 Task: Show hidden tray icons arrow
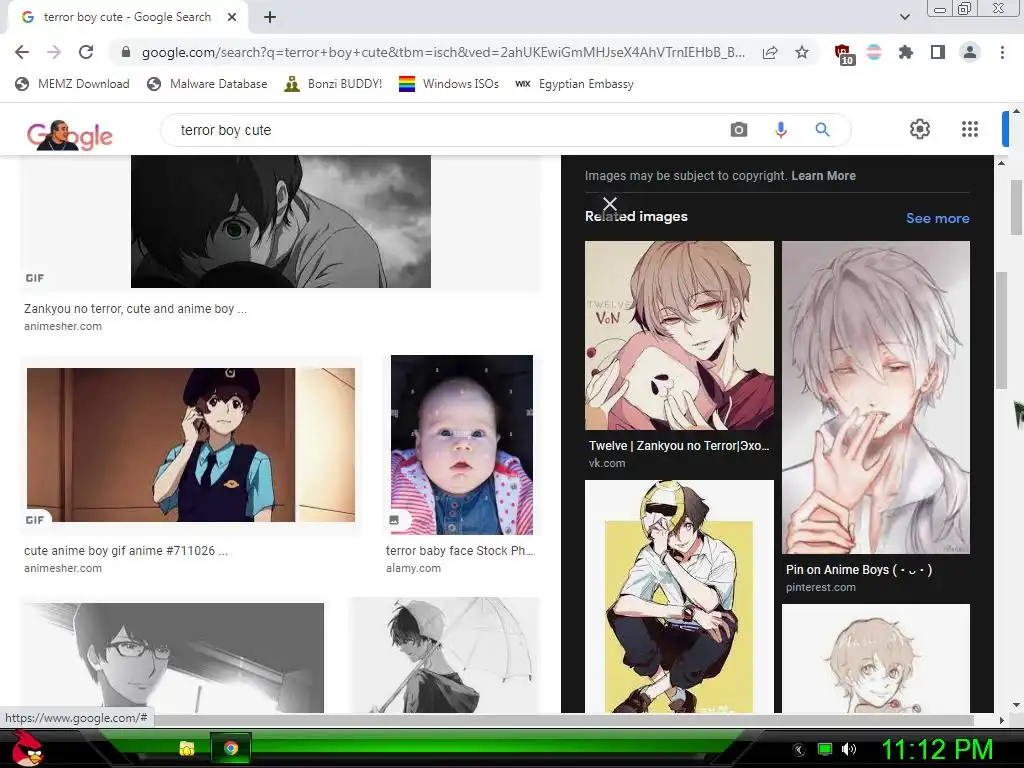(x=799, y=749)
